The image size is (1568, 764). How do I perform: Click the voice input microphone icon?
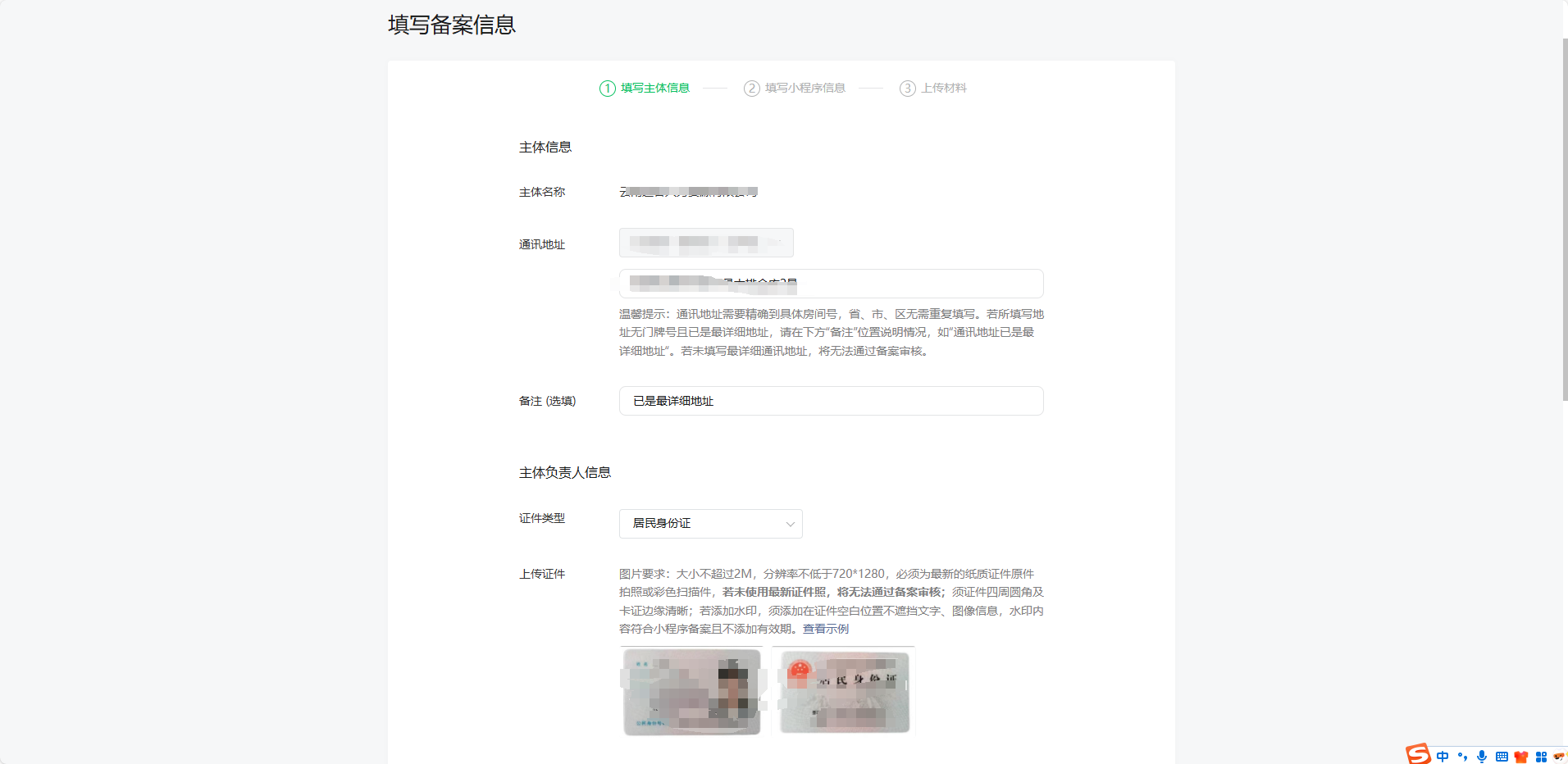1482,755
